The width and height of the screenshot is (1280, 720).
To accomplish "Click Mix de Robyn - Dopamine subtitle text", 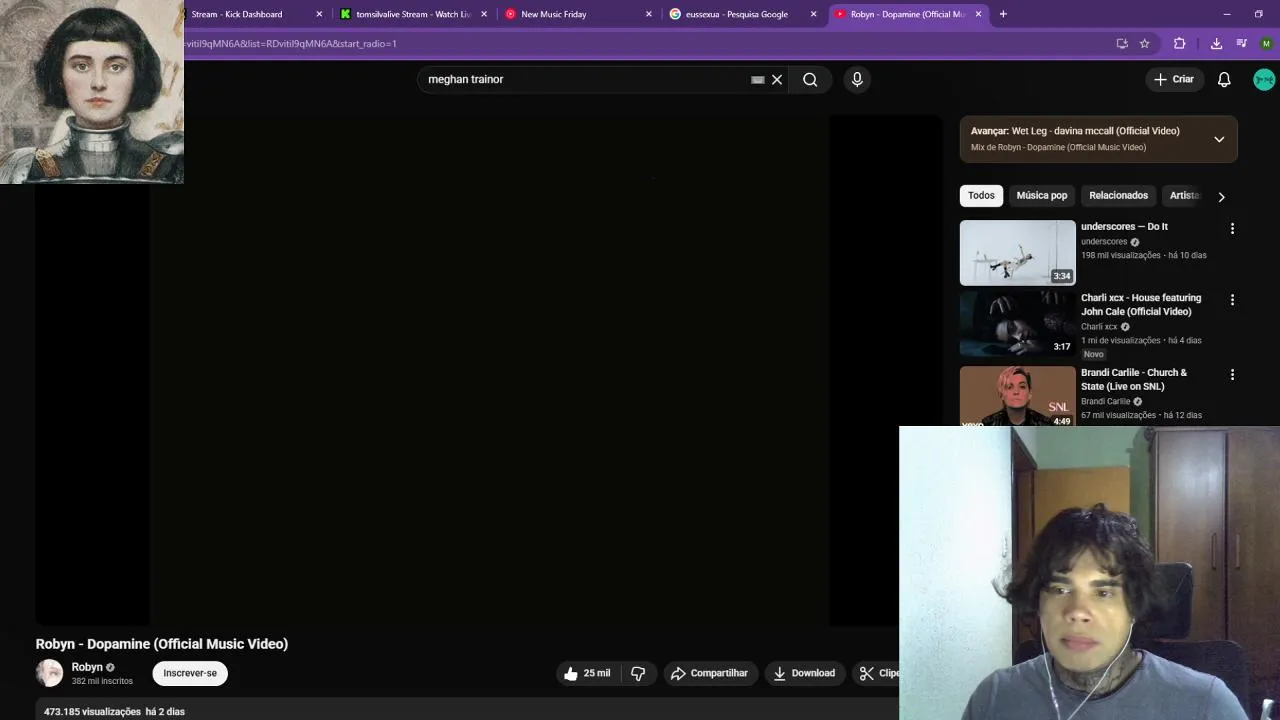I will tap(1058, 147).
